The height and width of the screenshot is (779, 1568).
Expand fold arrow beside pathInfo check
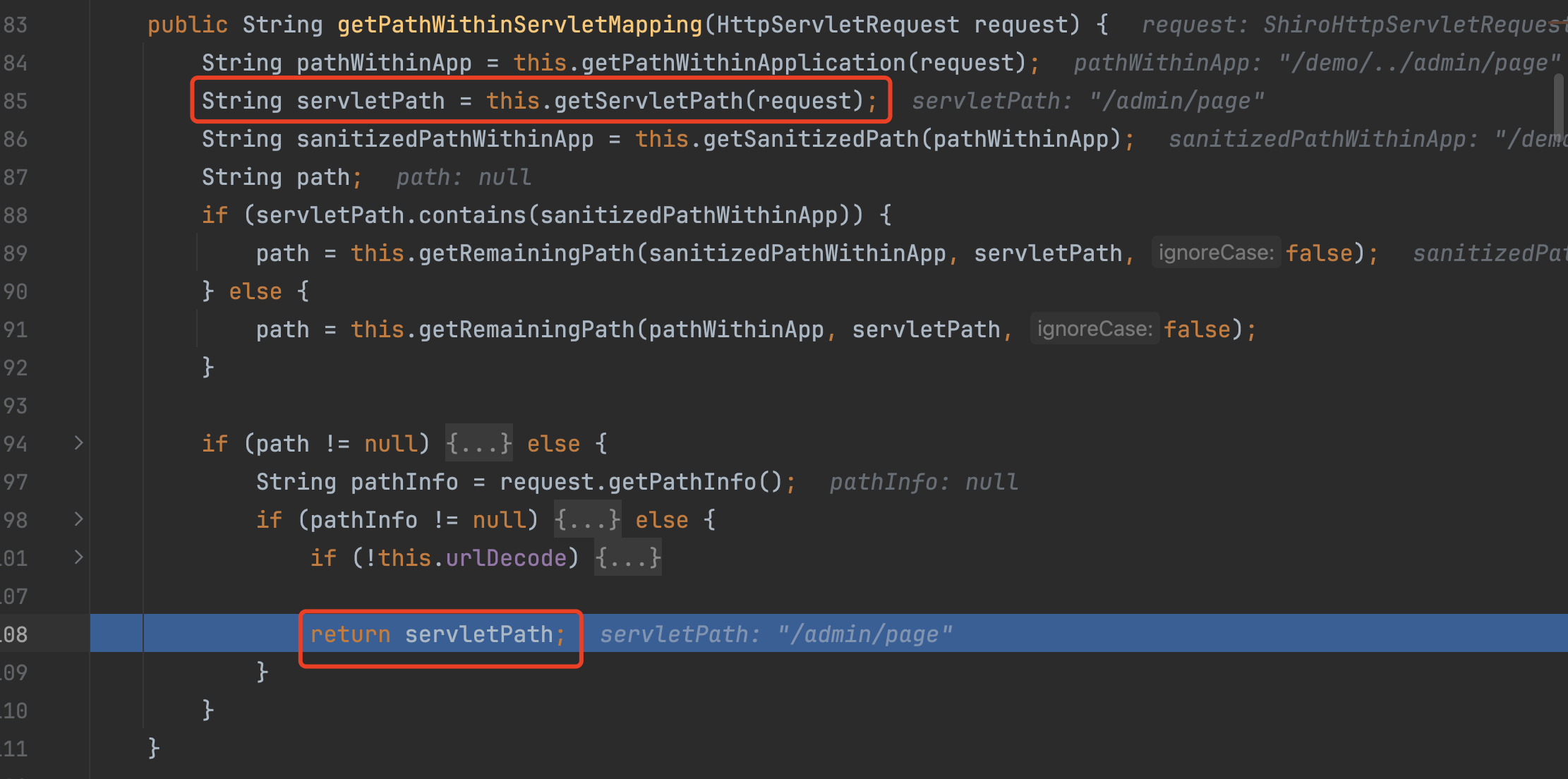78,519
